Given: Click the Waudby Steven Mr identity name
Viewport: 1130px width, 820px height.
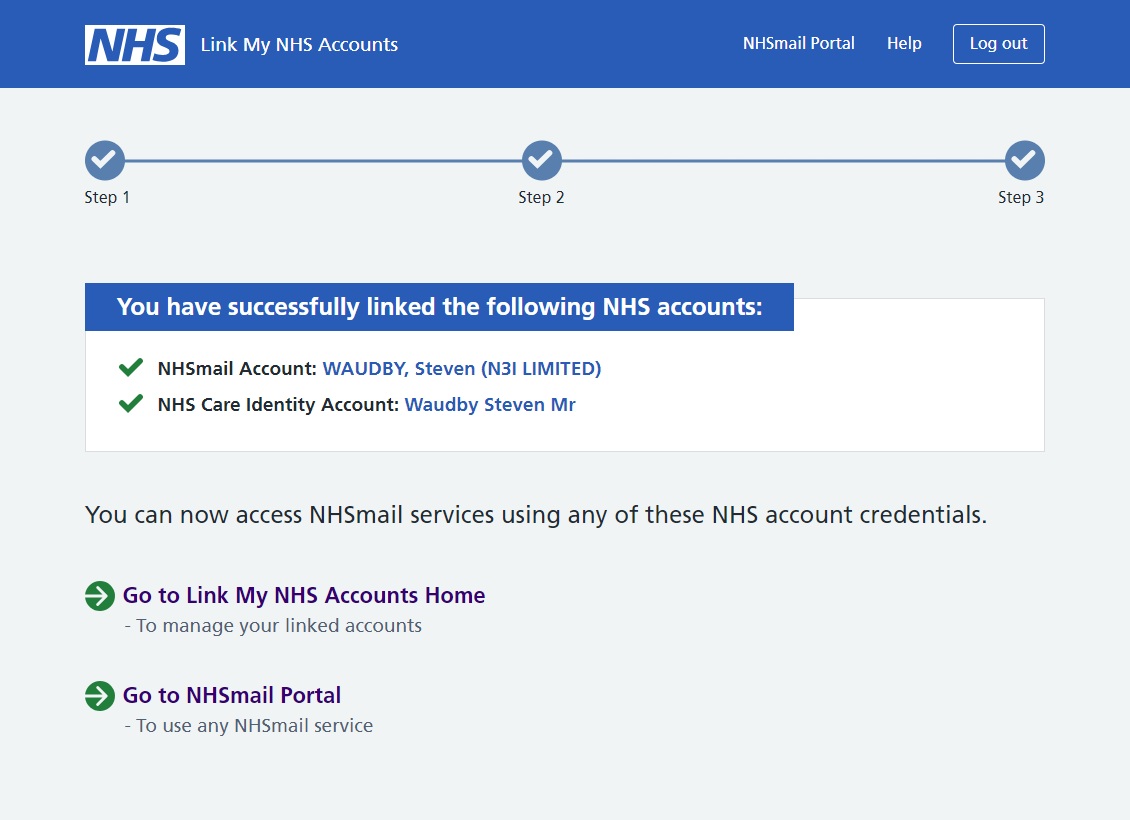Looking at the screenshot, I should pyautogui.click(x=490, y=405).
